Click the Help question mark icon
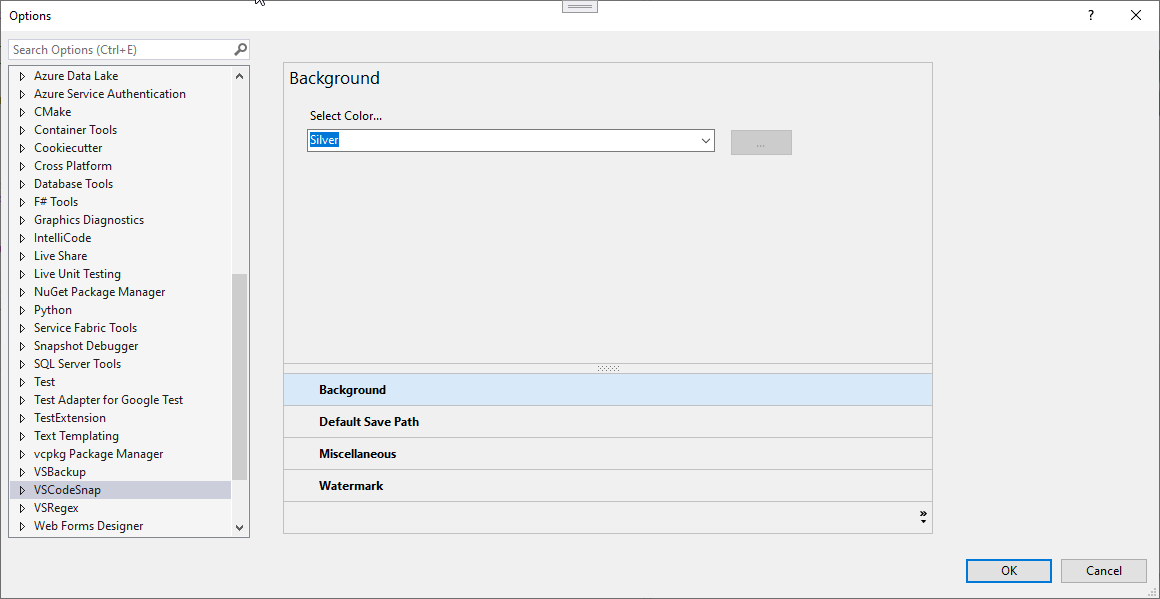Image resolution: width=1160 pixels, height=599 pixels. click(1091, 15)
